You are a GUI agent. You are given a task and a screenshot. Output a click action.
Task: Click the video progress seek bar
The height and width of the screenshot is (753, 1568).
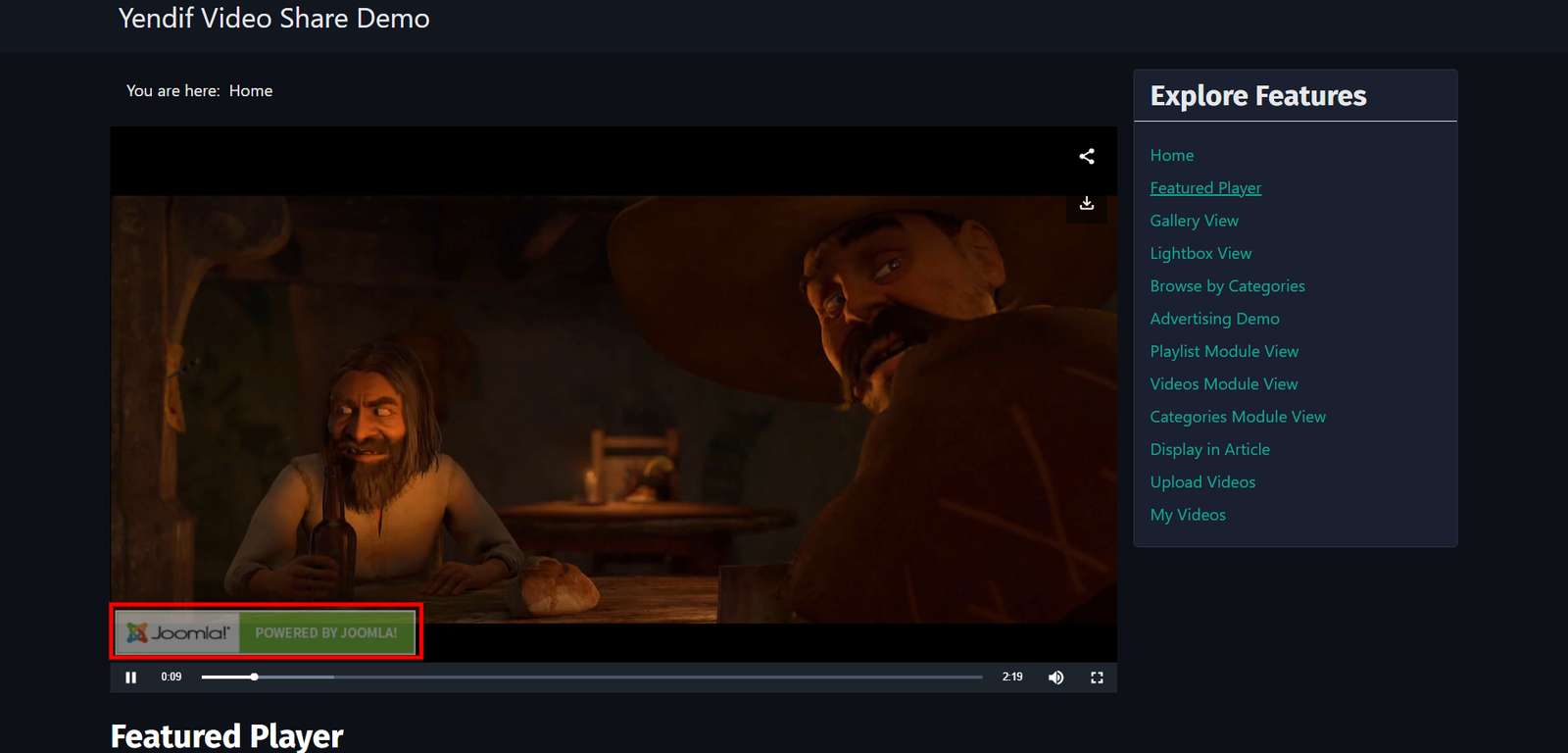[592, 677]
